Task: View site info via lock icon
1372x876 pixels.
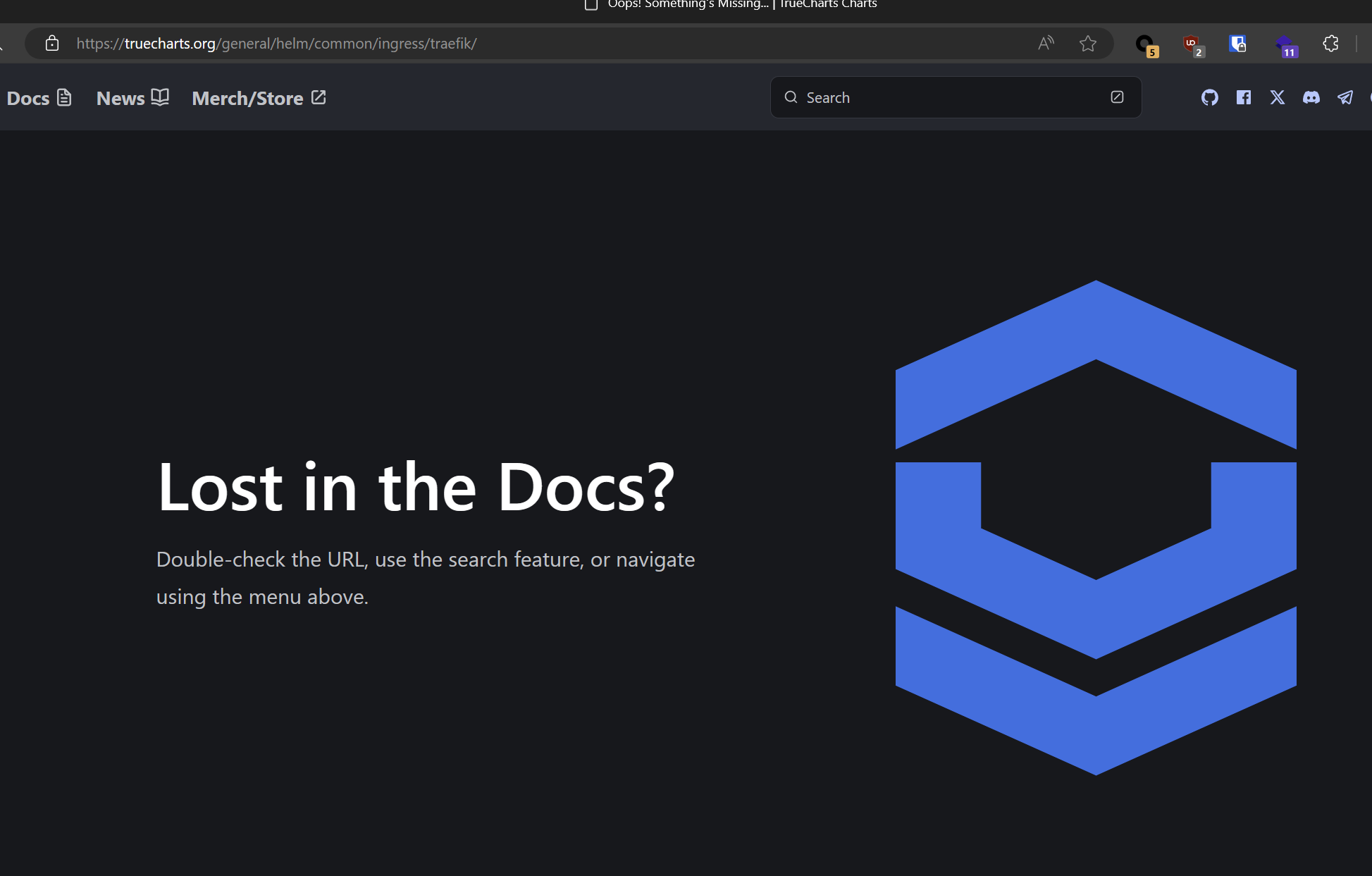Action: (51, 44)
